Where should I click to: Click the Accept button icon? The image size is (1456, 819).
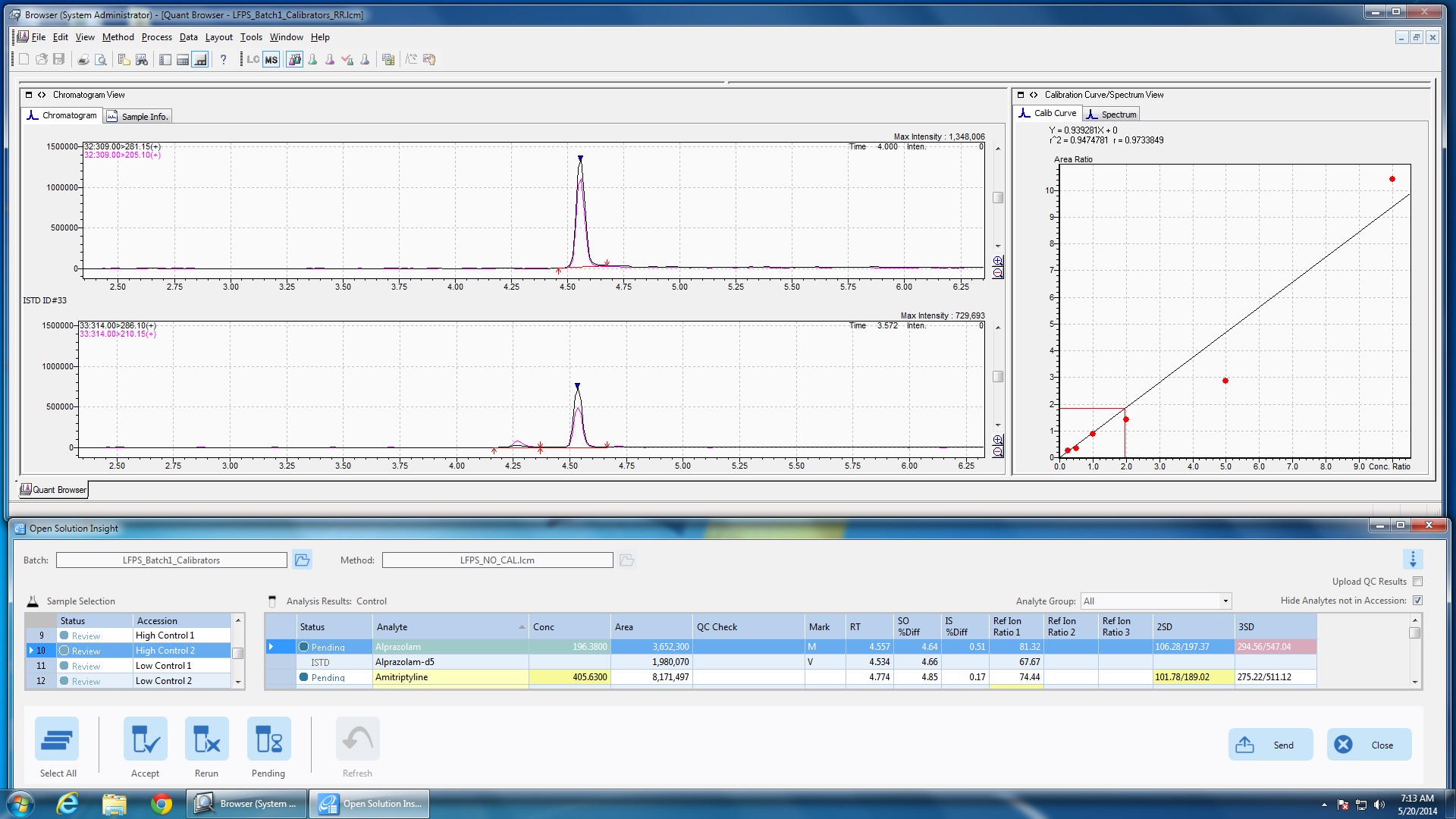tap(145, 739)
